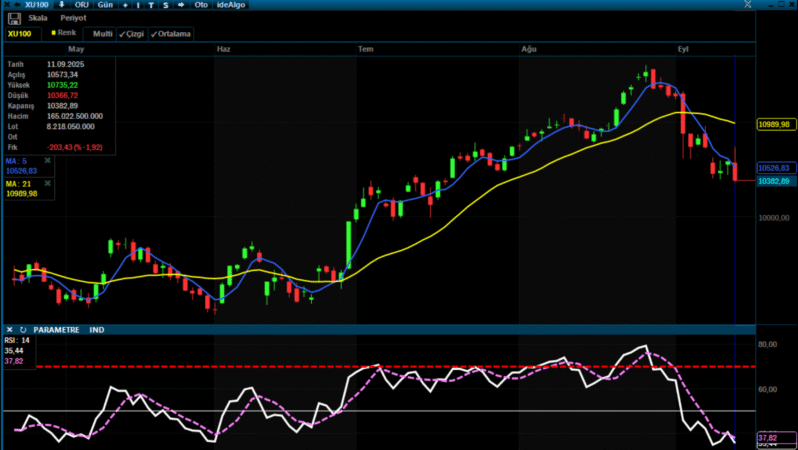Viewport: 798px width, 450px height.
Task: Click the download arrow icon in title bar
Action: pos(62,5)
